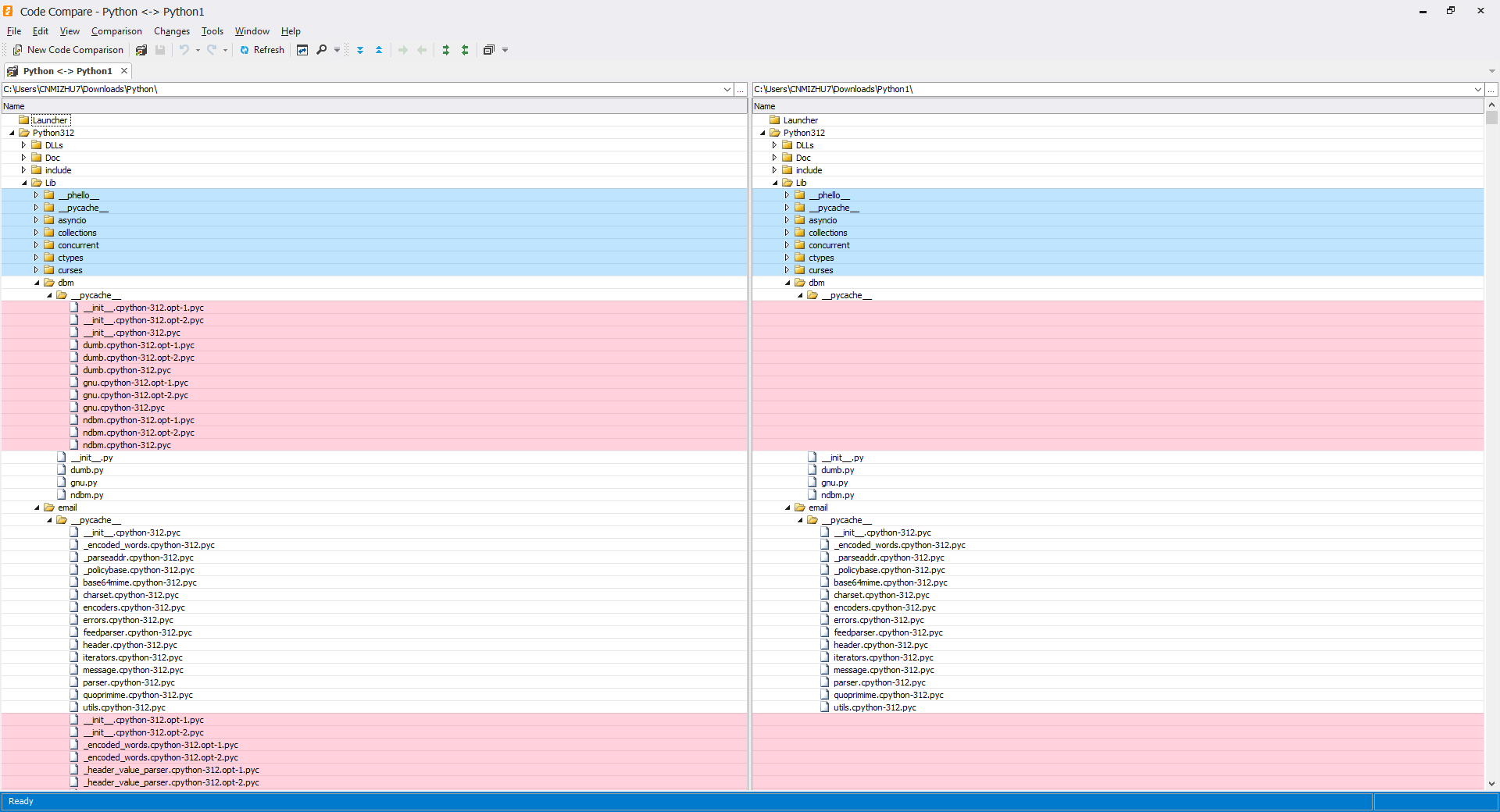Click the Undo arrow icon
The image size is (1500, 812).
pos(184,50)
